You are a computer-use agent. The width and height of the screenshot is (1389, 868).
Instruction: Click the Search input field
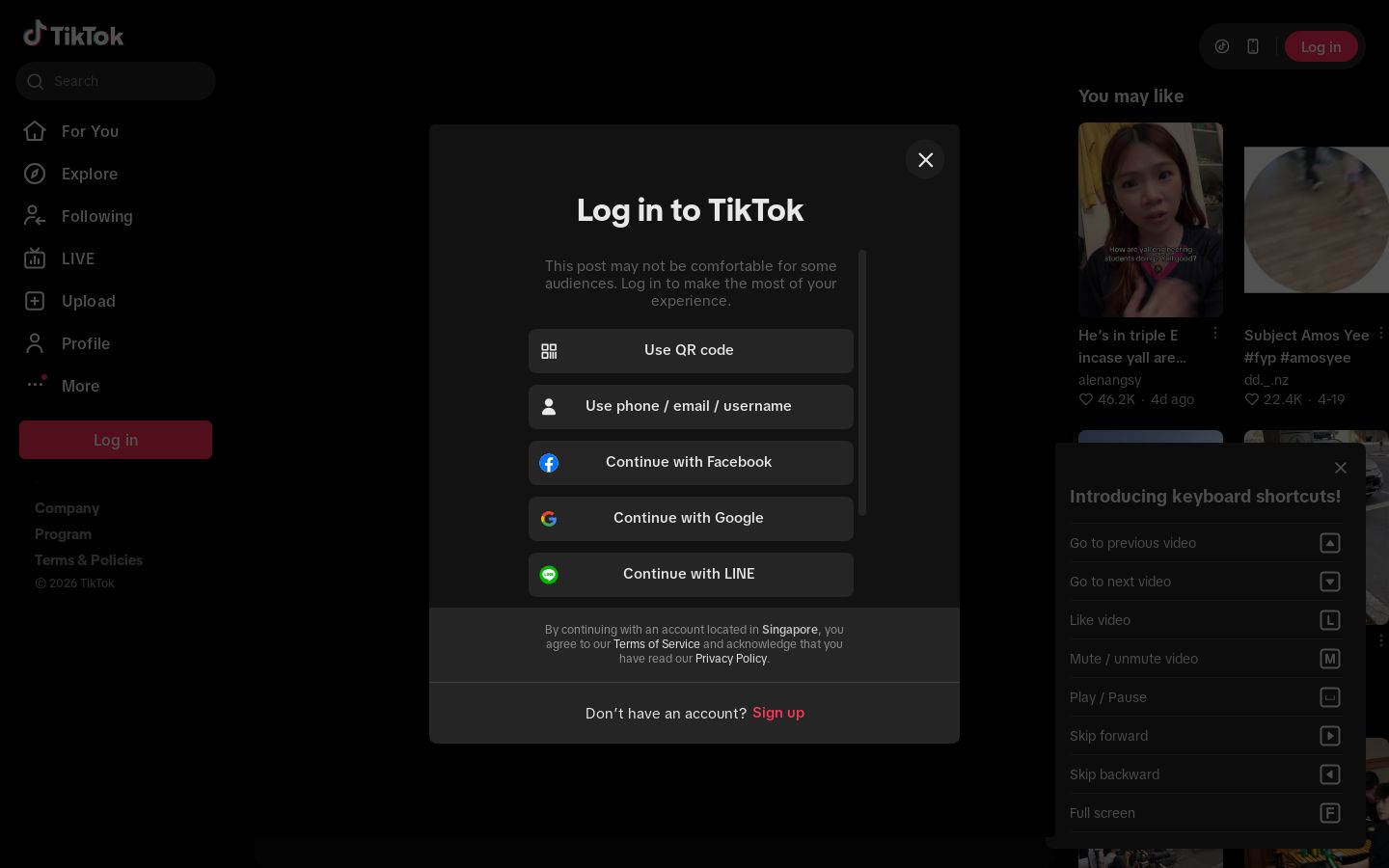[x=116, y=81]
